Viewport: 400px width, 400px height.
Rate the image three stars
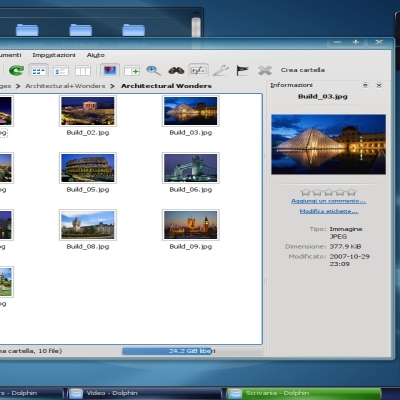[x=328, y=192]
